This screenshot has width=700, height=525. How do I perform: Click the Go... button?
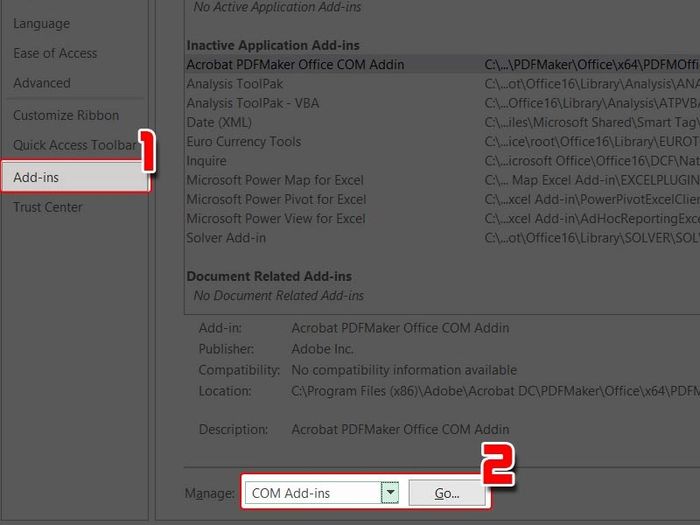447,493
